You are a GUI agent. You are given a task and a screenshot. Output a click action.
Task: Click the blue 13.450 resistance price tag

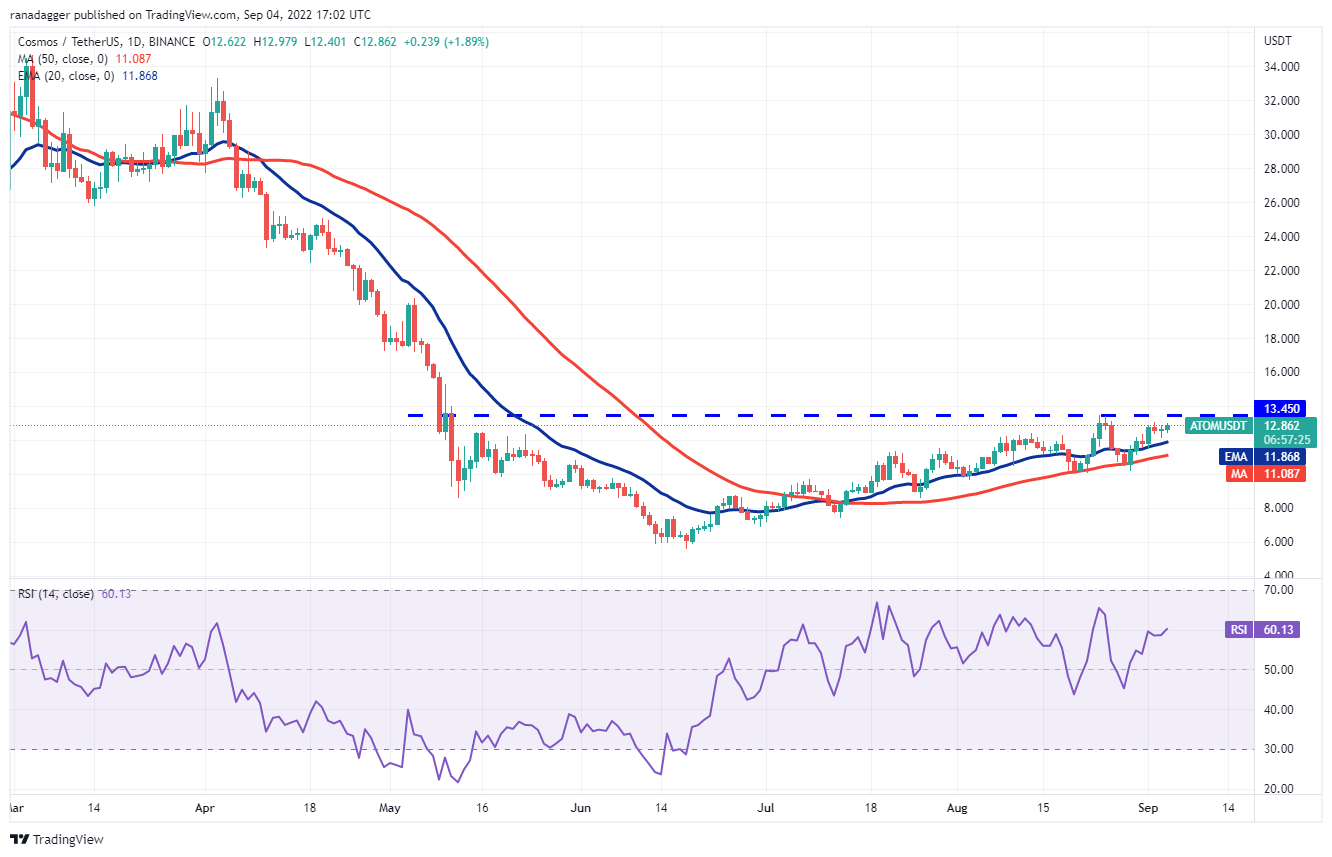click(x=1282, y=408)
